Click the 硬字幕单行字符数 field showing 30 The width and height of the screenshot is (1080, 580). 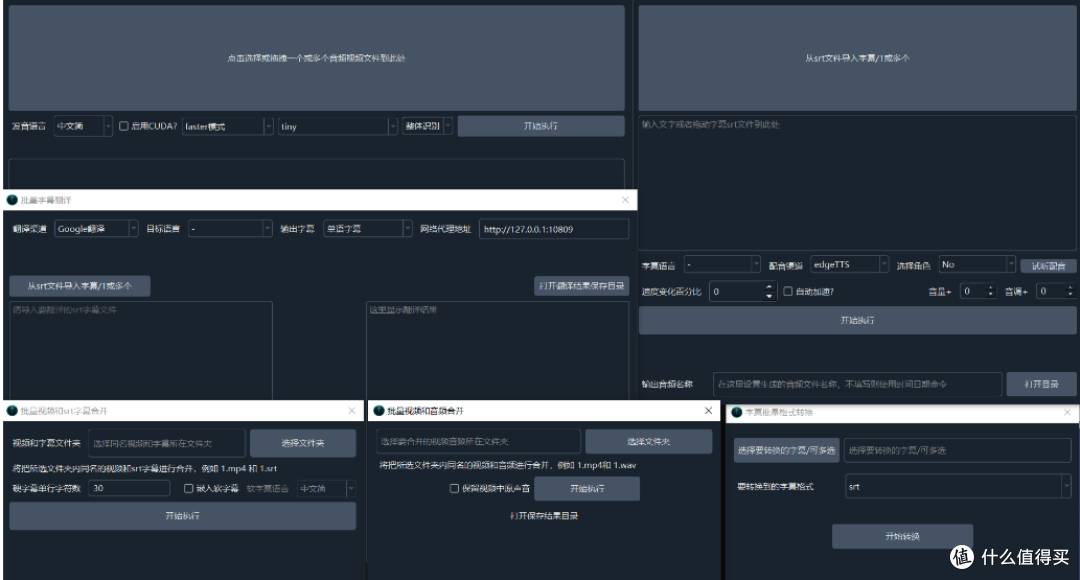(x=129, y=488)
